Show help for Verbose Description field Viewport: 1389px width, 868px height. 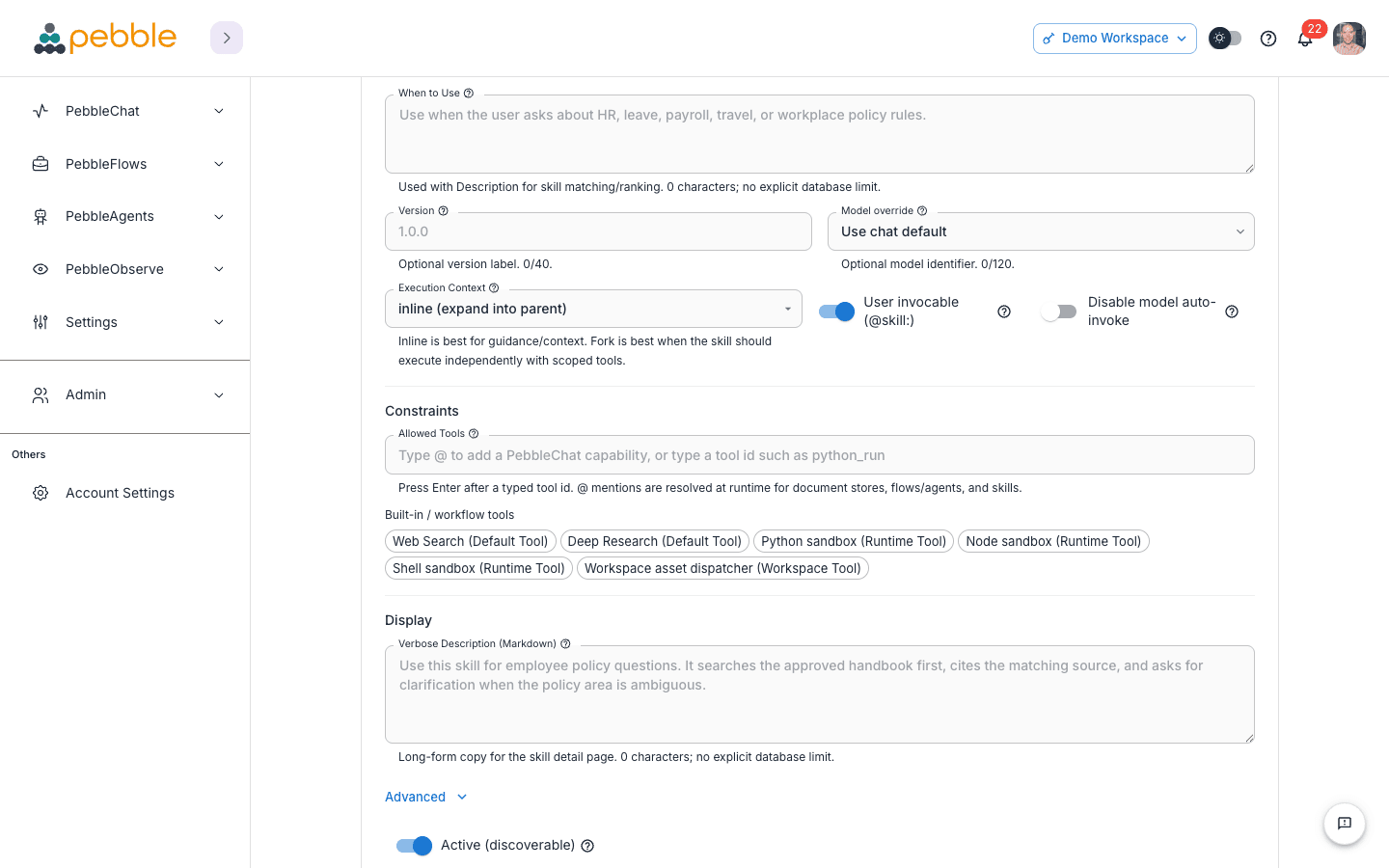[565, 643]
